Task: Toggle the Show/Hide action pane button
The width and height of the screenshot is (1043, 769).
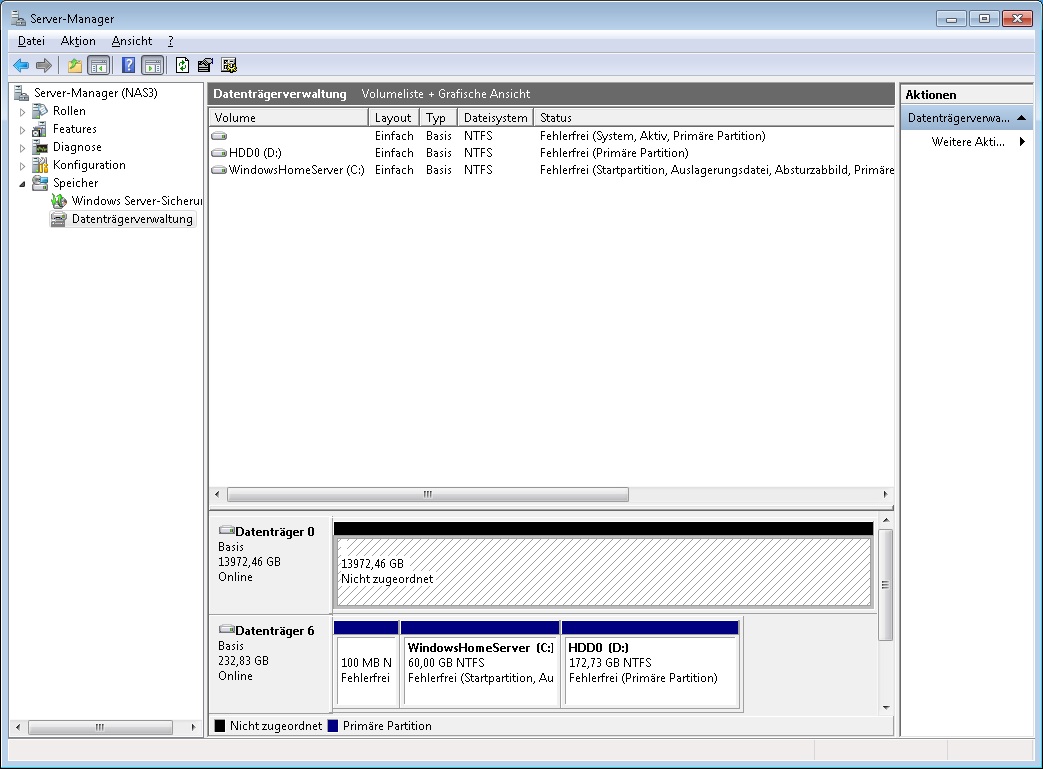Action: (152, 65)
